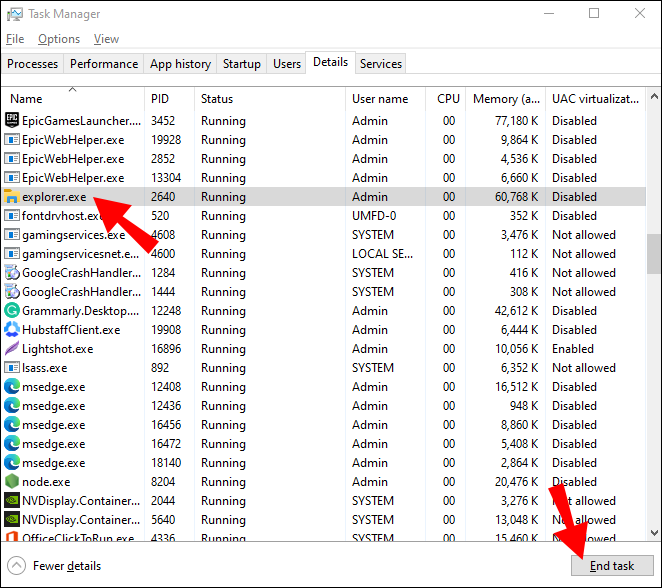The image size is (662, 588).
Task: Select the node.exe process name
Action: (x=46, y=482)
